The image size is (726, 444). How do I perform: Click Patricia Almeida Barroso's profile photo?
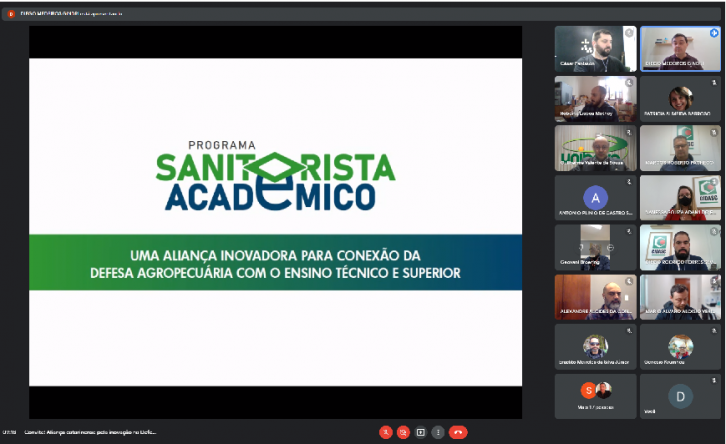click(681, 98)
